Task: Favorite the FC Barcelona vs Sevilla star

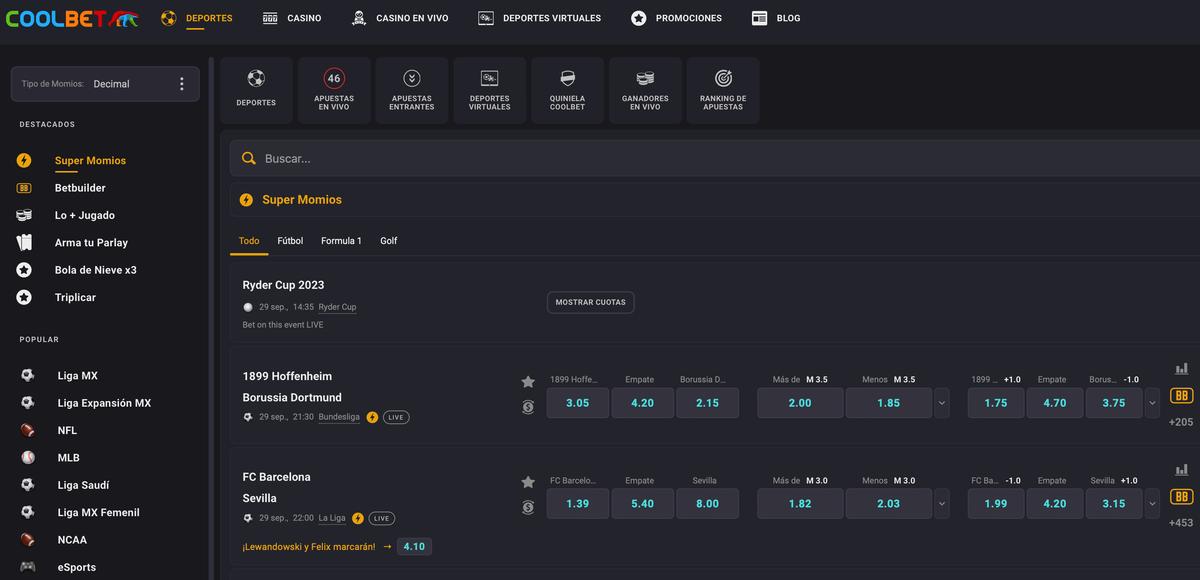Action: (528, 482)
